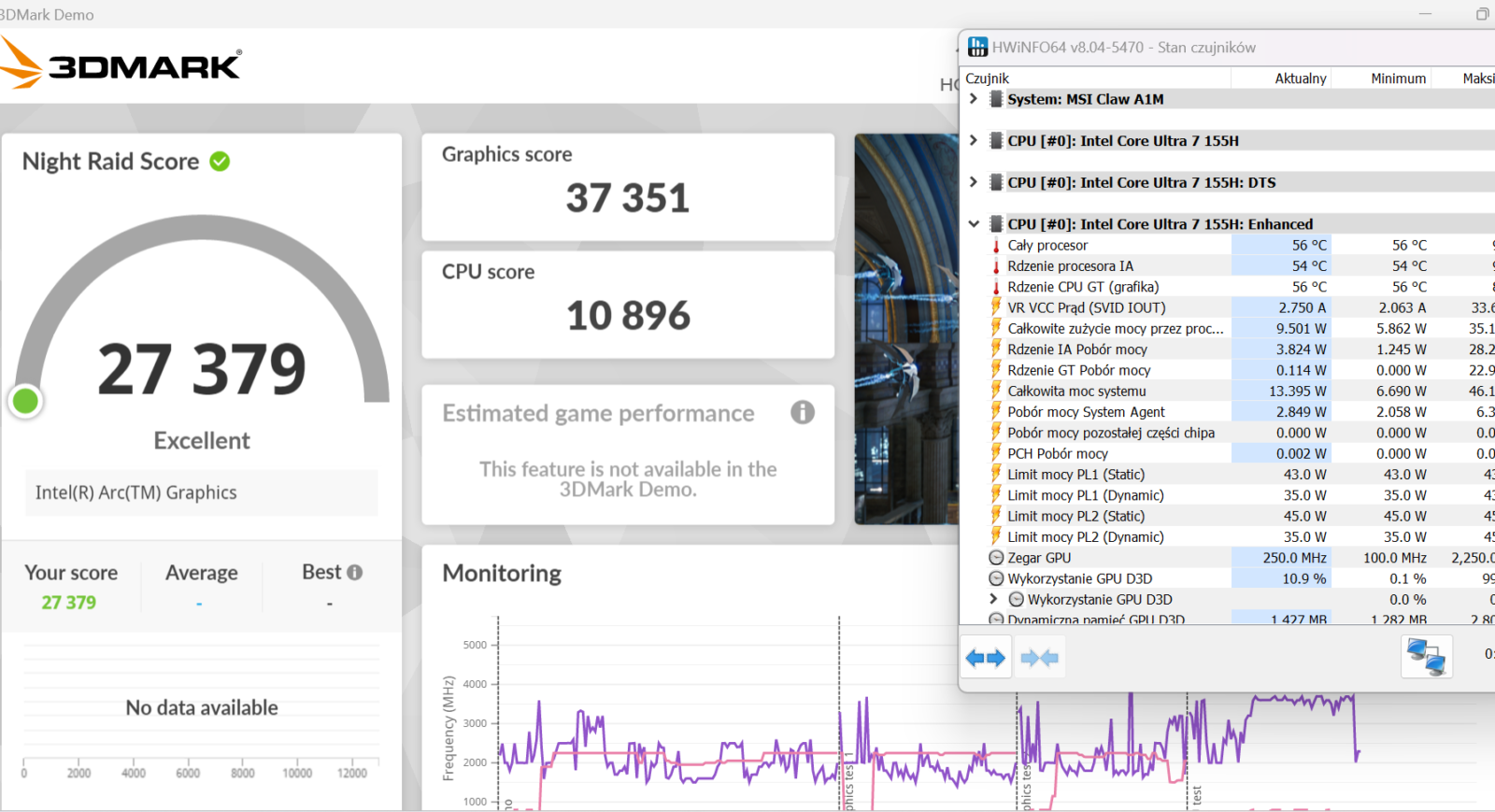Expand the Intel Core Ultra 7 155H: DTS group
The width and height of the screenshot is (1495, 812).
point(974,182)
